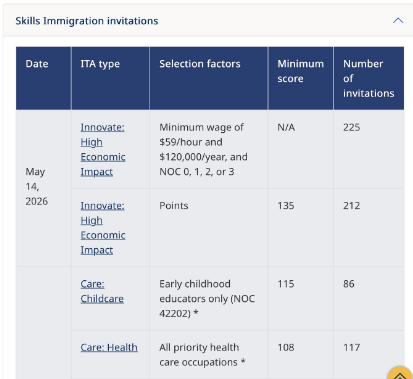Open the Care: Health link
Screen dimensions: 413x379
point(109,347)
